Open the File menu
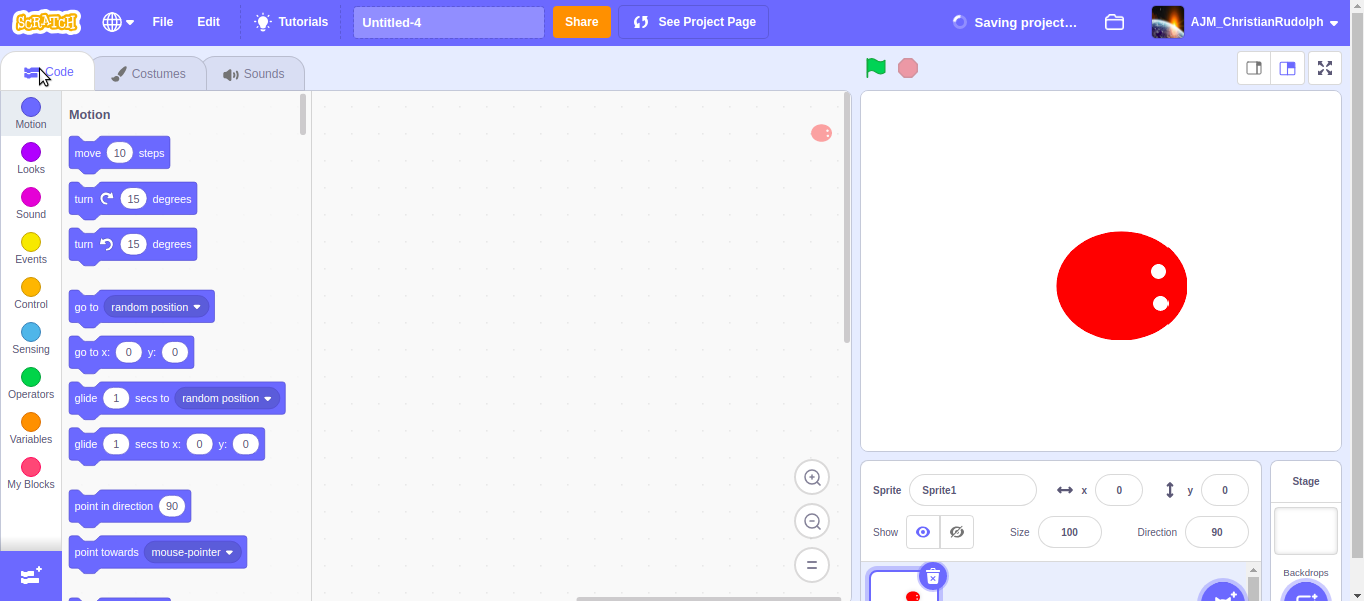This screenshot has width=1364, height=601. [162, 21]
